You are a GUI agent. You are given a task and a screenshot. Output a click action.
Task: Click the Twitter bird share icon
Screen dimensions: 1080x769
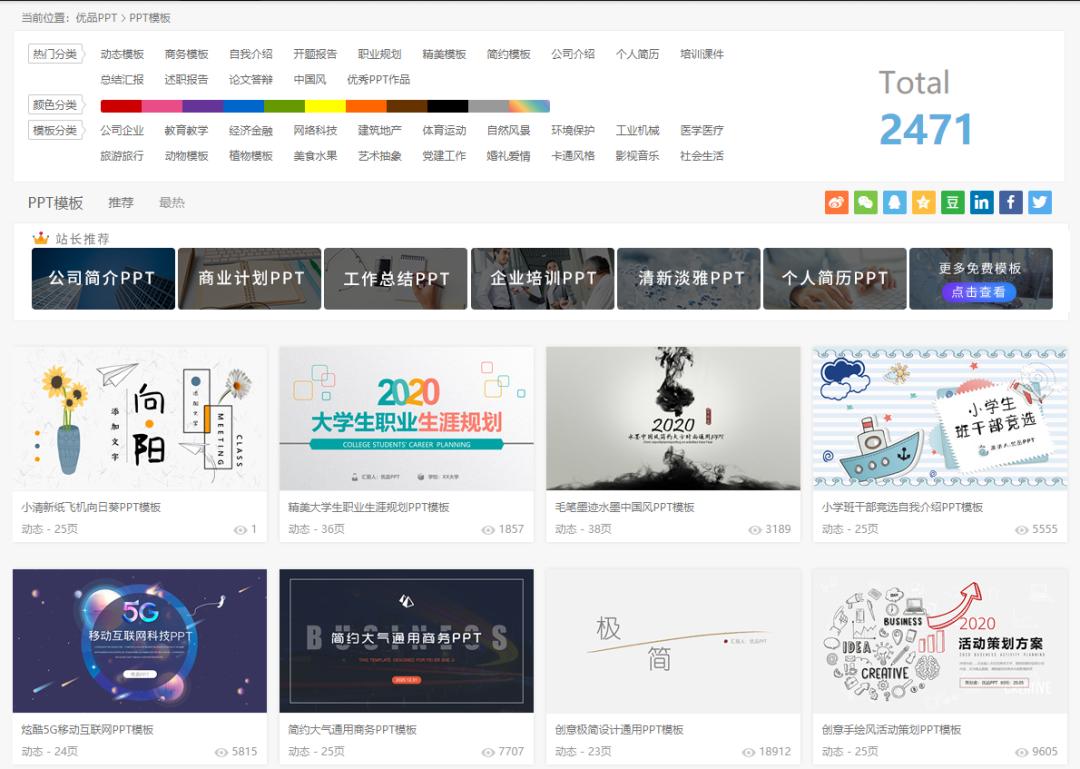click(x=1040, y=202)
